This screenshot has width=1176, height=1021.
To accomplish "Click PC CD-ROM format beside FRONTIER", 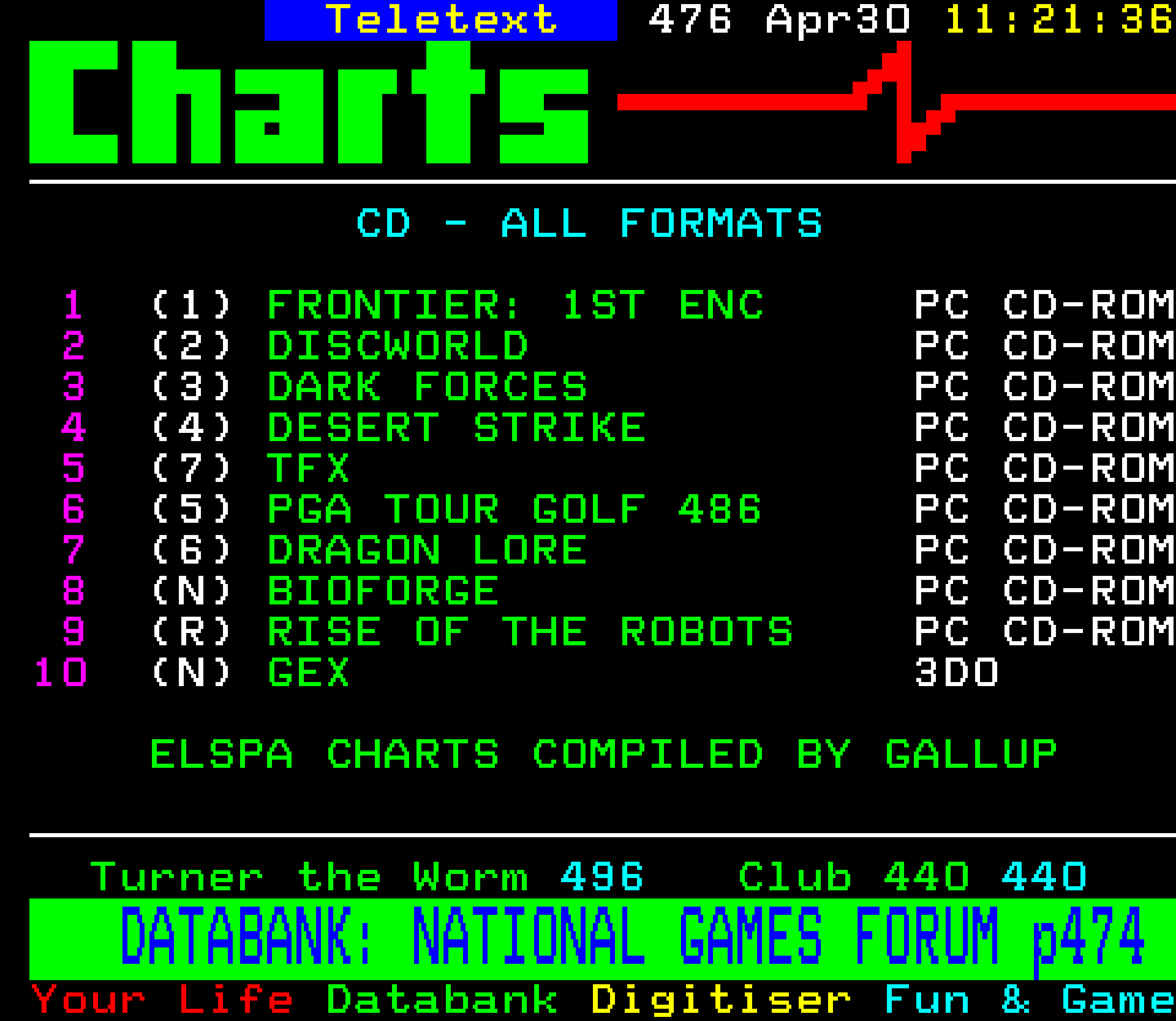I will coord(1045,305).
